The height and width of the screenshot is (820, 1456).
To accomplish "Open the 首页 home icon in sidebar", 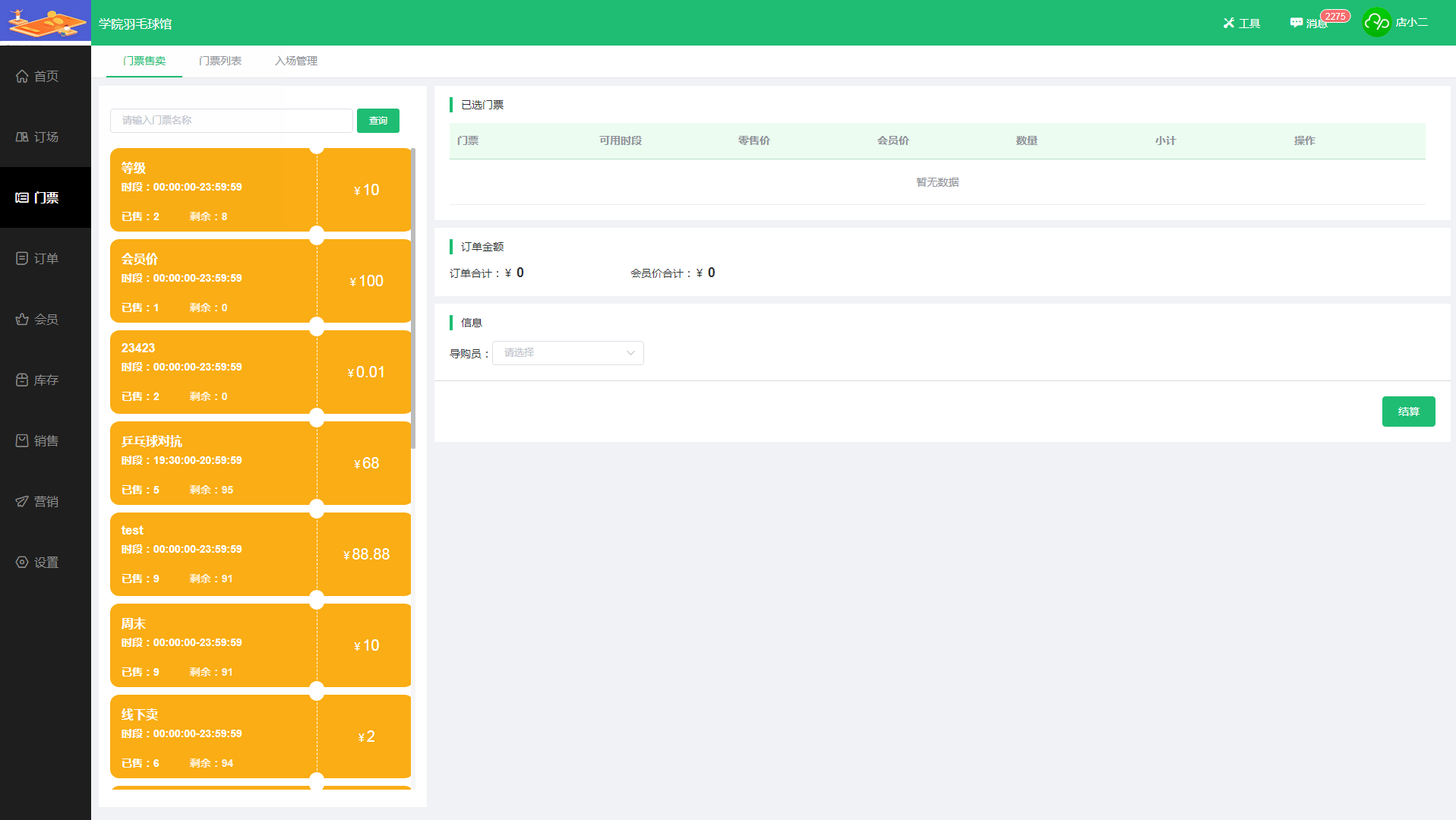I will [x=22, y=76].
